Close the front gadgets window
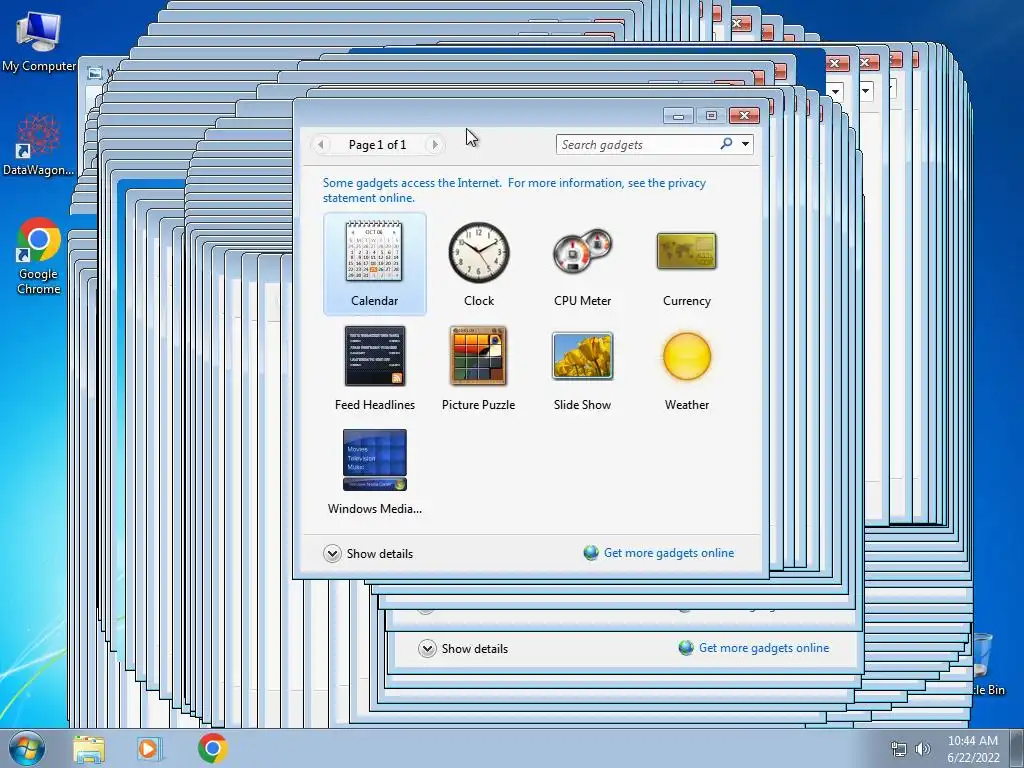The width and height of the screenshot is (1024, 768). tap(744, 116)
